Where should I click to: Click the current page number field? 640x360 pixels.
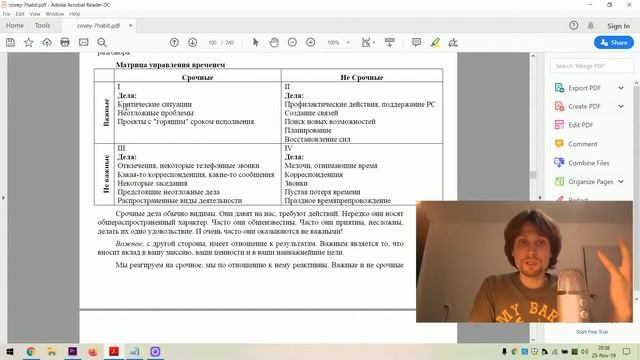(212, 42)
